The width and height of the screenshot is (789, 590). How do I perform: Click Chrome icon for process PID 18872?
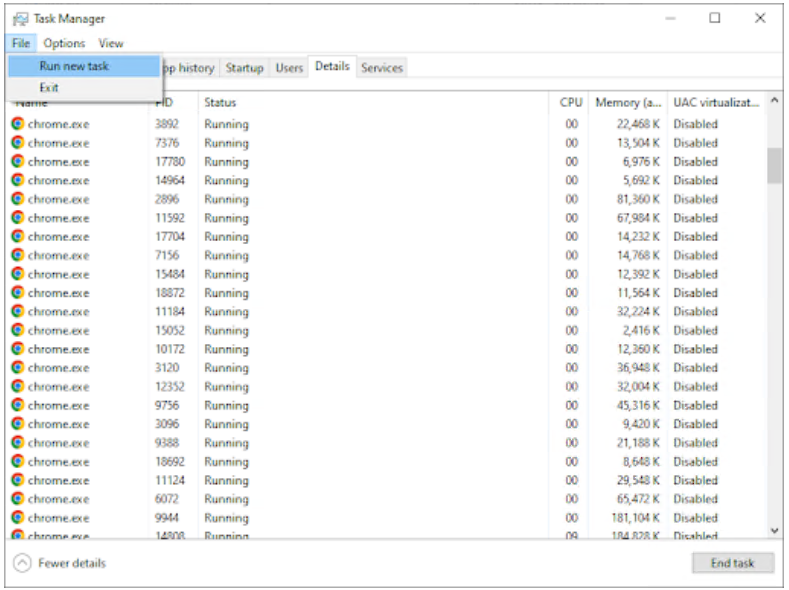coord(18,293)
